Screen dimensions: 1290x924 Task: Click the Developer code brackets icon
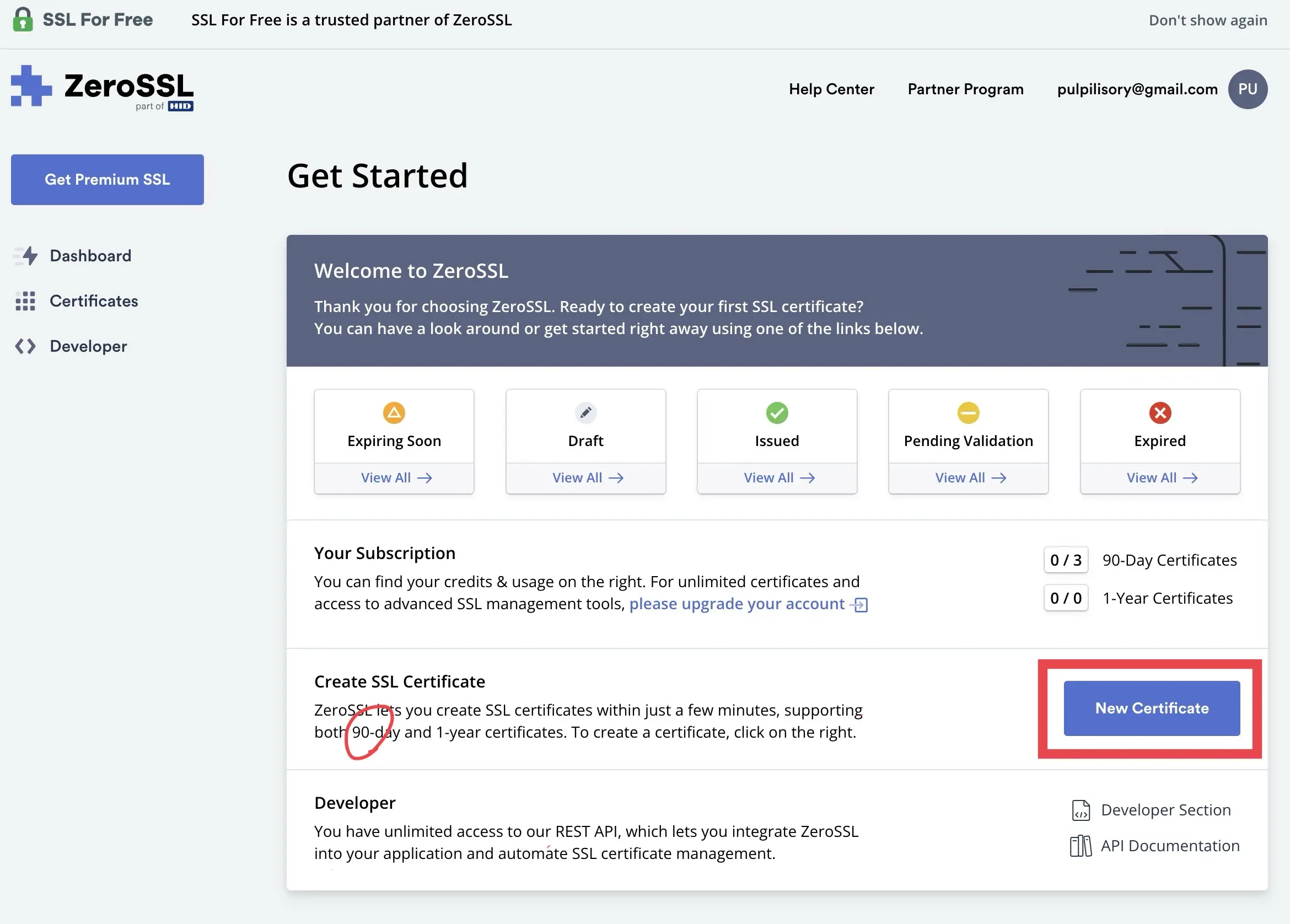coord(25,346)
